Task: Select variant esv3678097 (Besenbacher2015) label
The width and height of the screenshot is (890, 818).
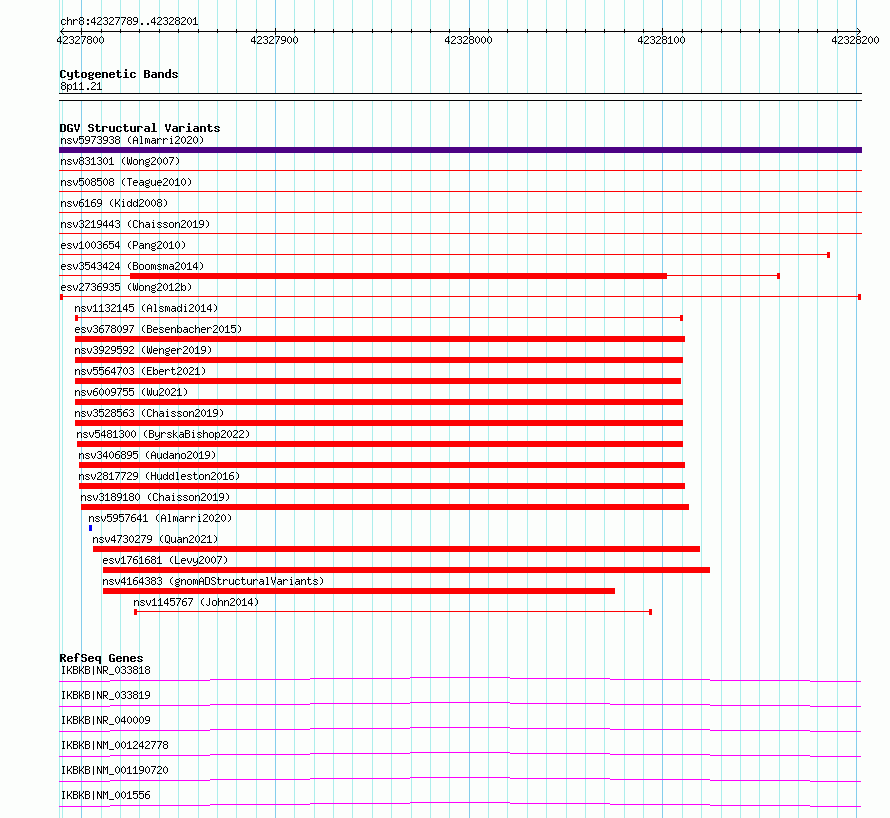Action: pyautogui.click(x=158, y=329)
